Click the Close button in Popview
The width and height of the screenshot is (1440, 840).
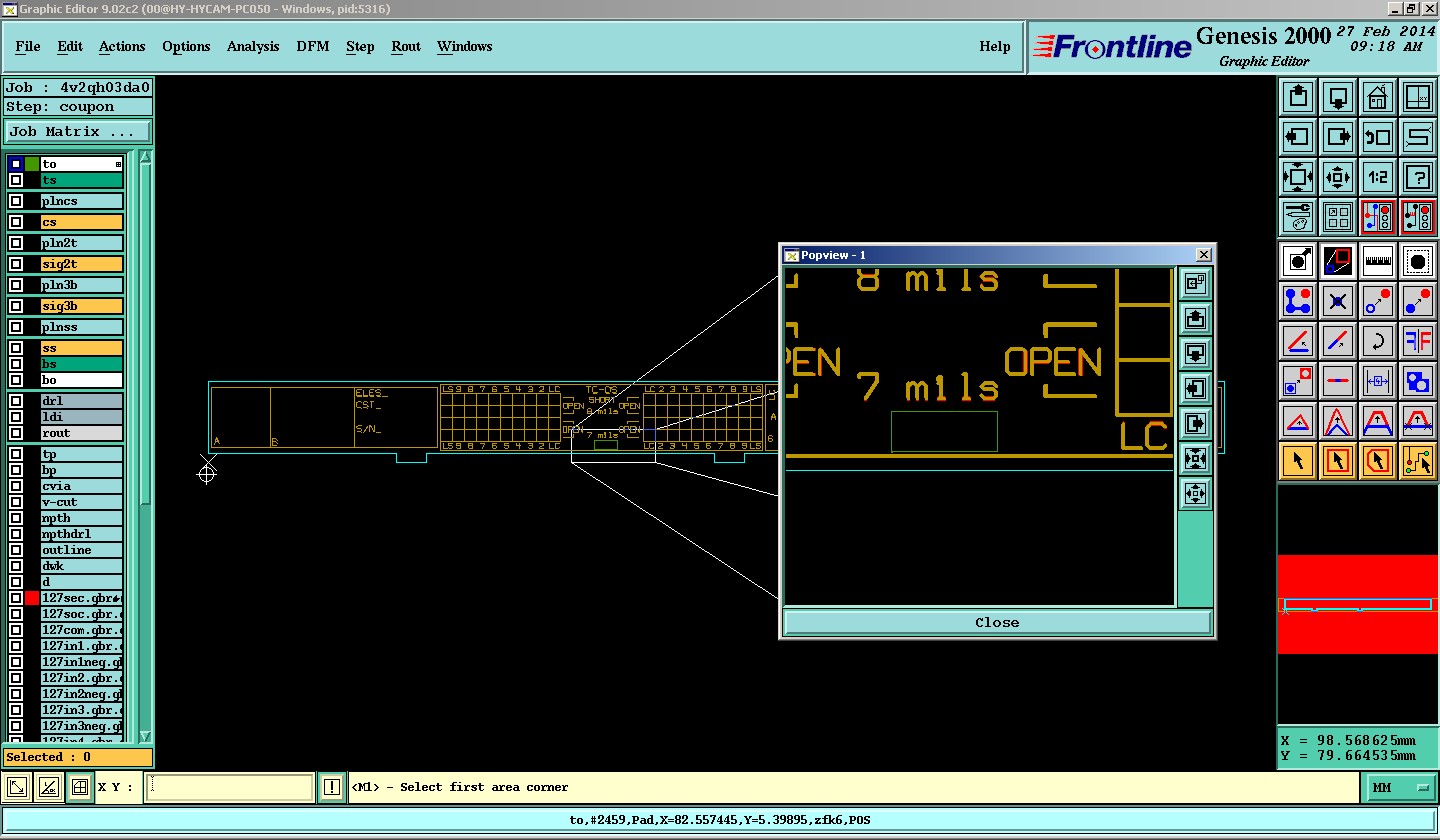(996, 622)
